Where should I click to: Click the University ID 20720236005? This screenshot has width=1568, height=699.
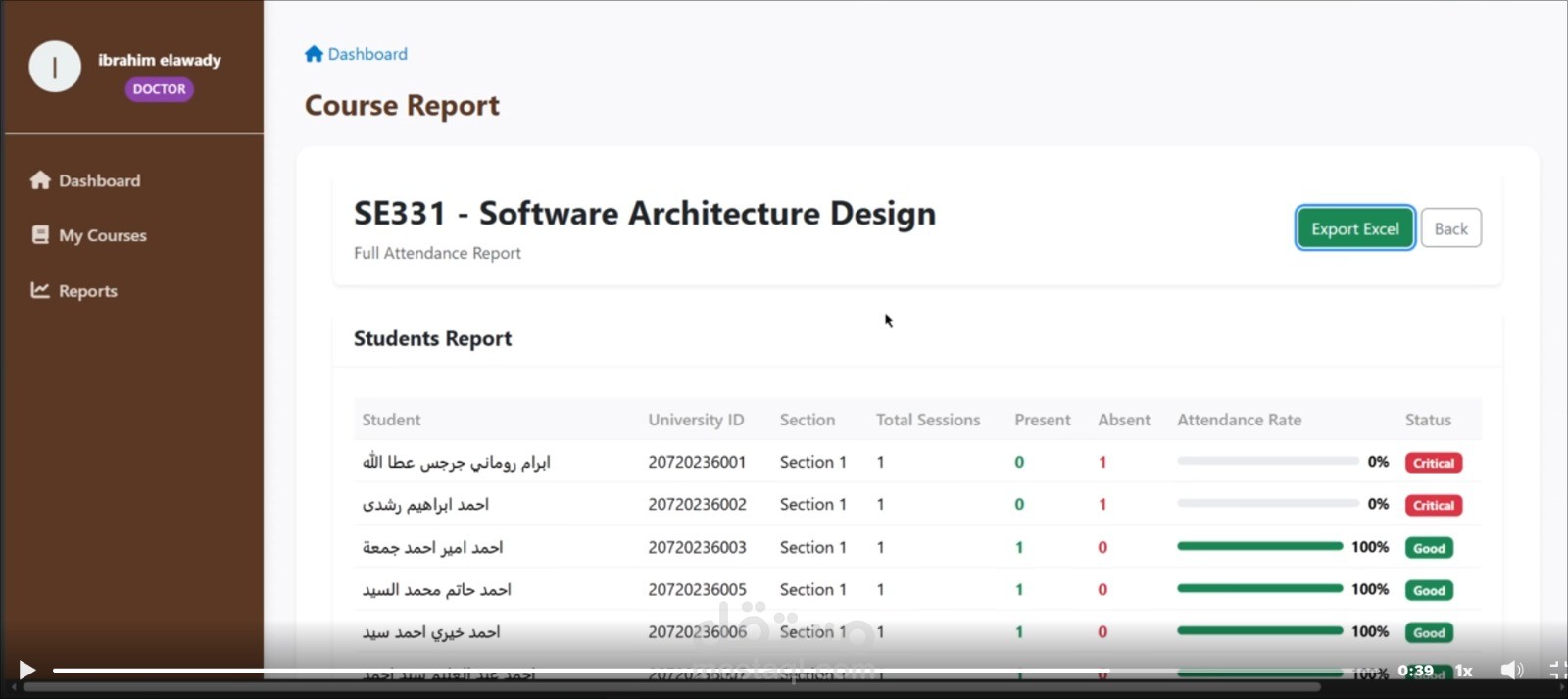pos(697,589)
